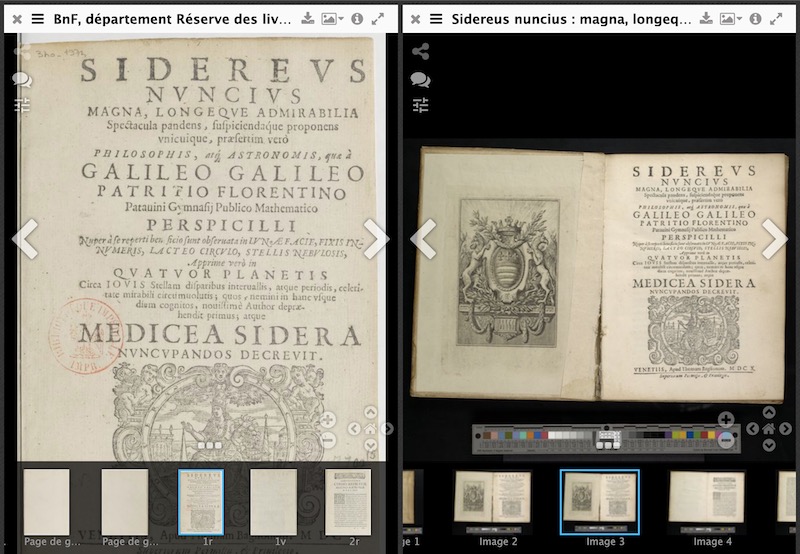Go to previous image in right viewer
Screen dimensions: 800x554
tap(423, 239)
